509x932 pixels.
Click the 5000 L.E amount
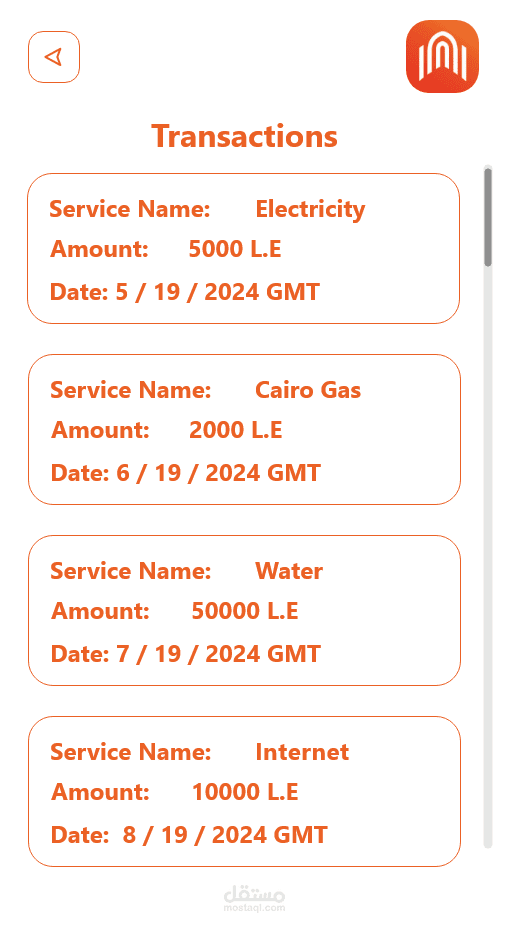[x=235, y=249]
